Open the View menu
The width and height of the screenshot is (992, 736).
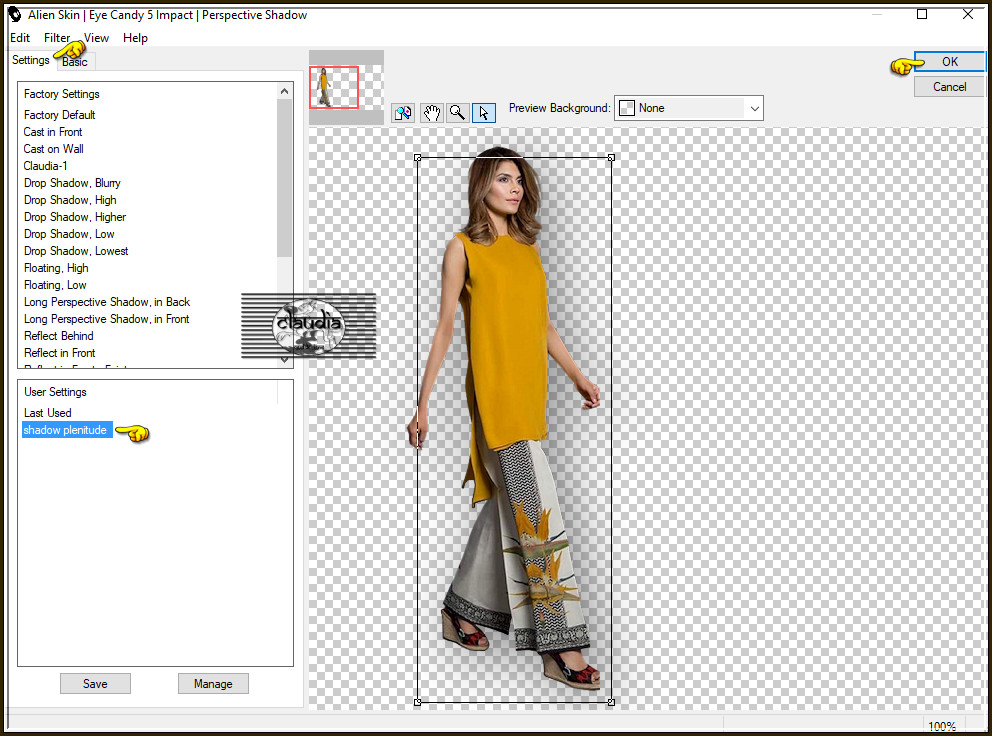pyautogui.click(x=96, y=38)
